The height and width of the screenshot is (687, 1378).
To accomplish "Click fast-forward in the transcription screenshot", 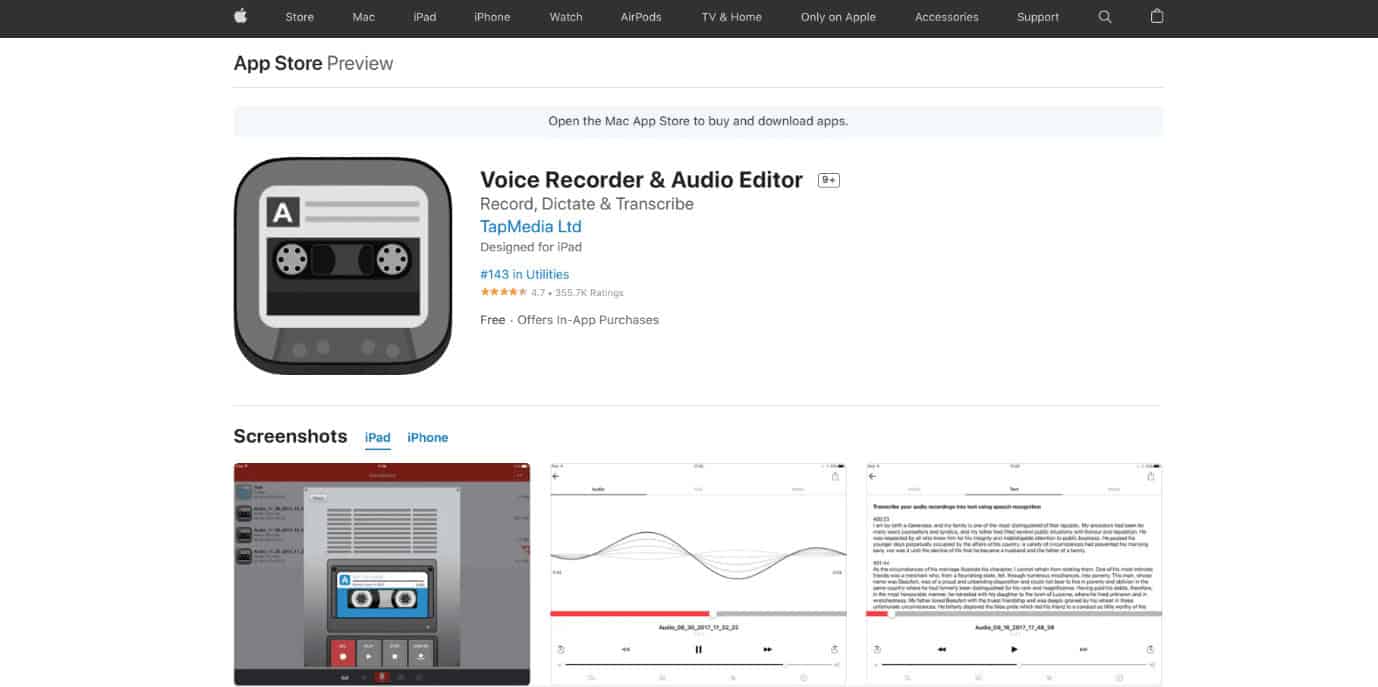I will 1083,649.
